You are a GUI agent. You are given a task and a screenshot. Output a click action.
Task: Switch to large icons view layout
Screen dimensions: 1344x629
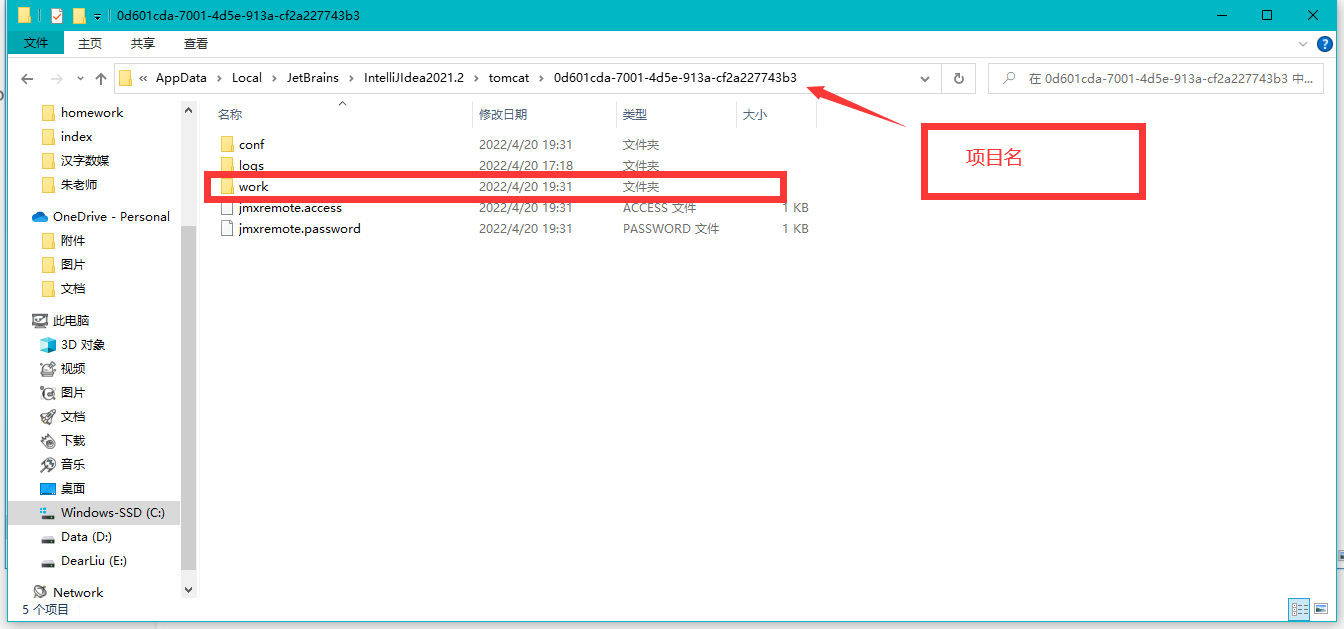(x=1321, y=608)
